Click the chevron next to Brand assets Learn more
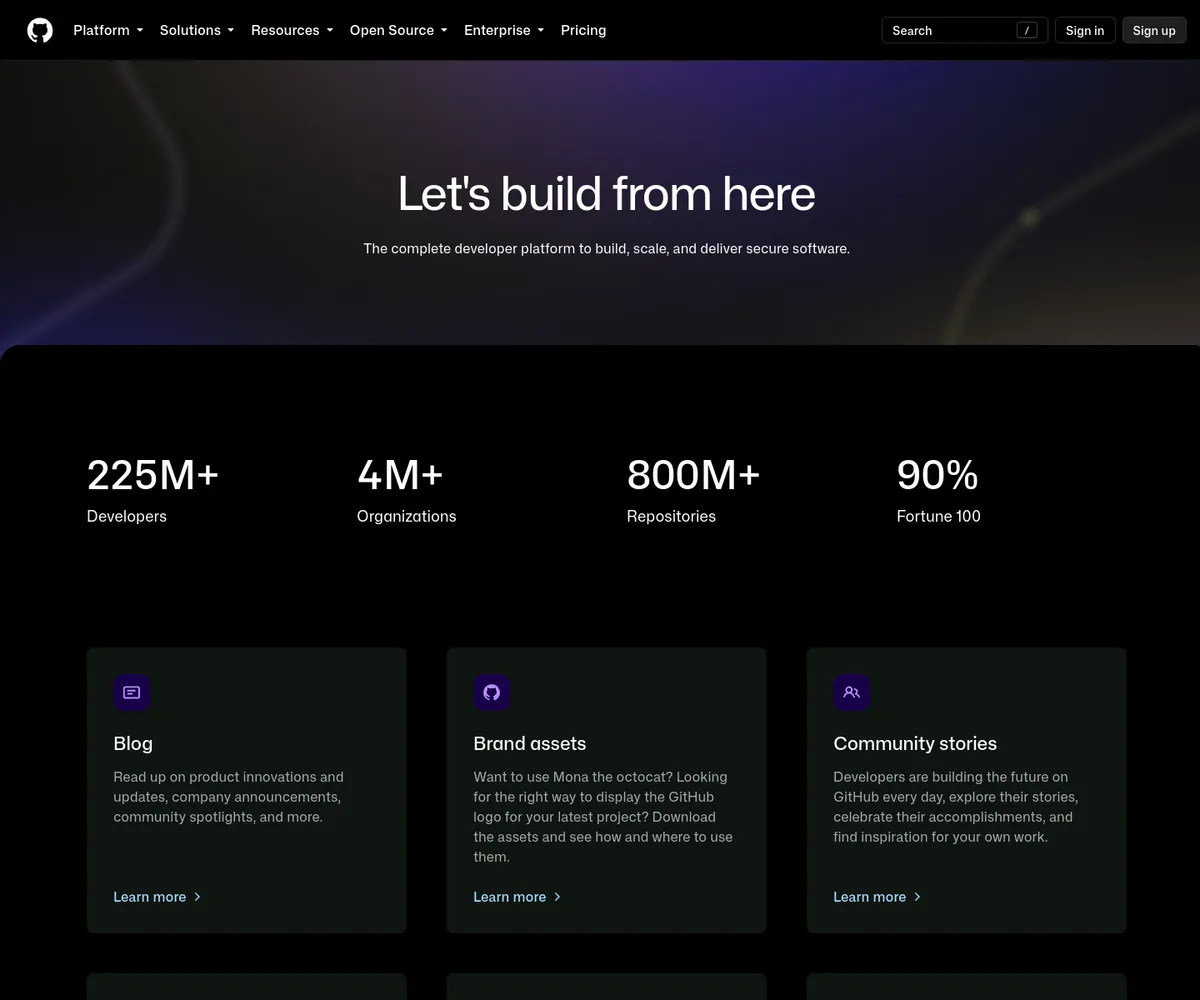This screenshot has width=1200, height=1000. pos(557,897)
